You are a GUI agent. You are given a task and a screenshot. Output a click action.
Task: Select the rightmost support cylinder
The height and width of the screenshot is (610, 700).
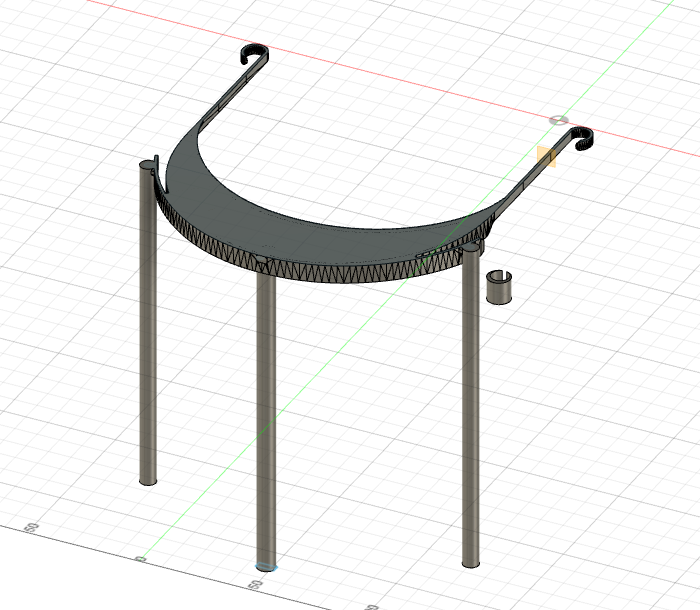tap(471, 406)
